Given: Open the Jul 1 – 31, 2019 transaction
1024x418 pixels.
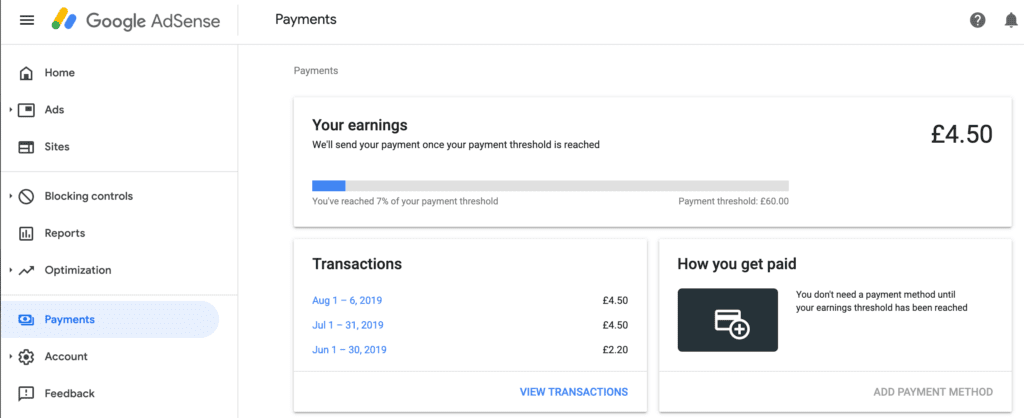Looking at the screenshot, I should 347,325.
